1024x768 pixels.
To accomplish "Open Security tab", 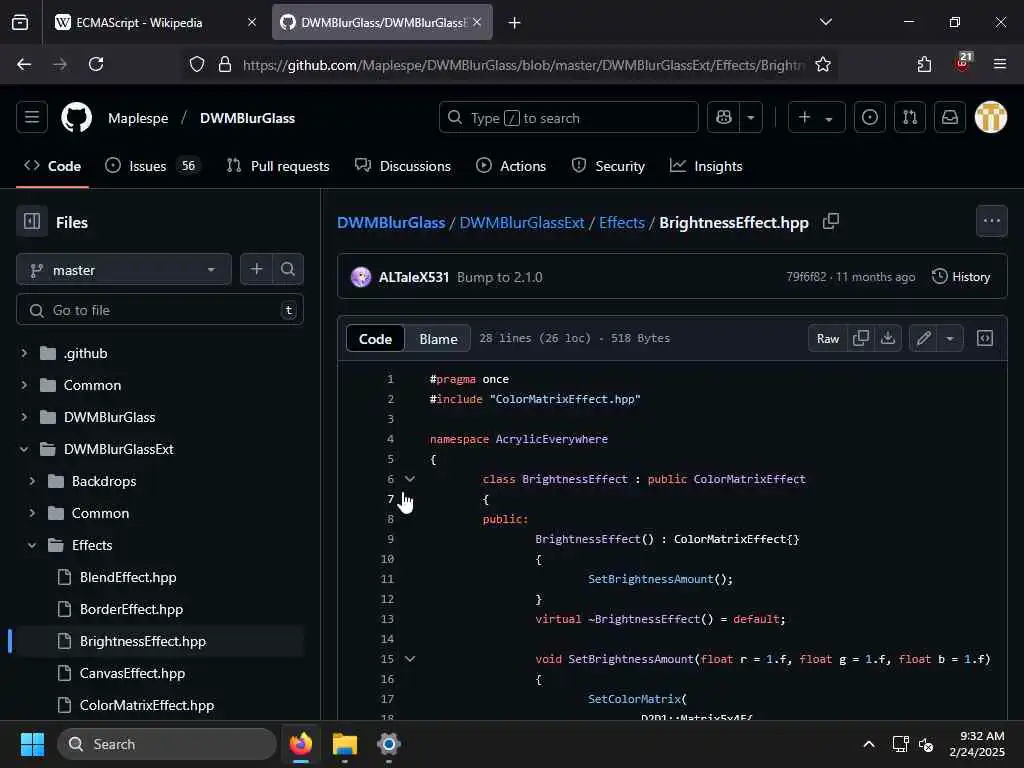I will tap(608, 166).
